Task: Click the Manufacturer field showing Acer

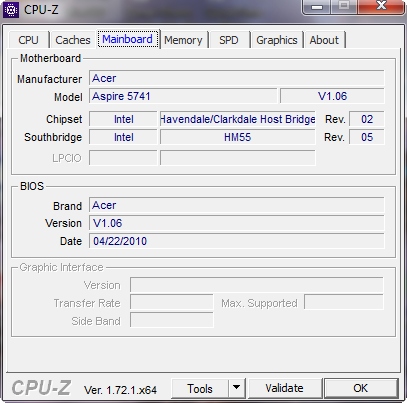Action: click(237, 78)
